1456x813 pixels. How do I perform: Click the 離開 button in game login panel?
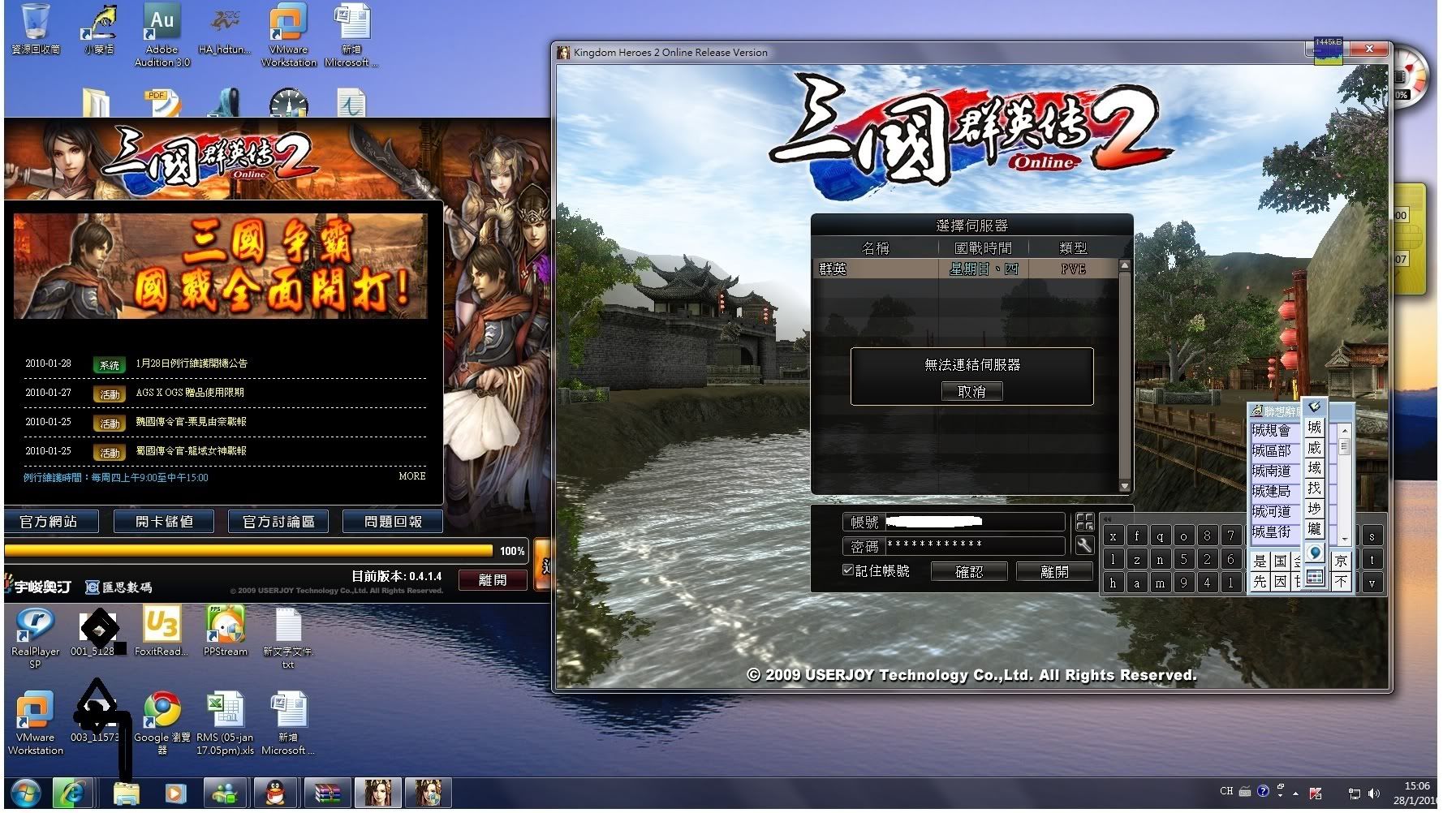tap(1054, 571)
